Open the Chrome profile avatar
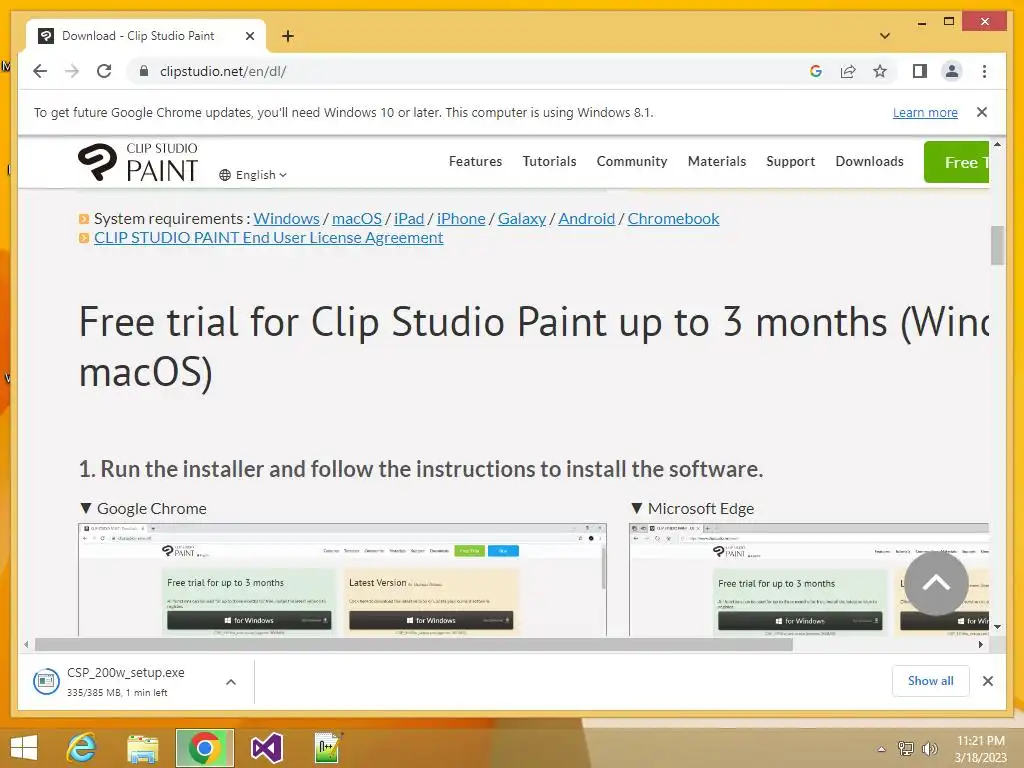Screen dimensions: 1024x768 coord(952,71)
